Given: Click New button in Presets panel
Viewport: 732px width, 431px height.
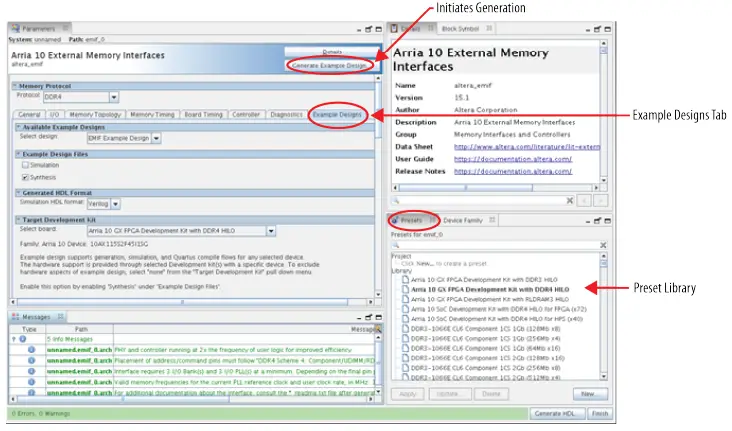Looking at the screenshot, I should (590, 394).
